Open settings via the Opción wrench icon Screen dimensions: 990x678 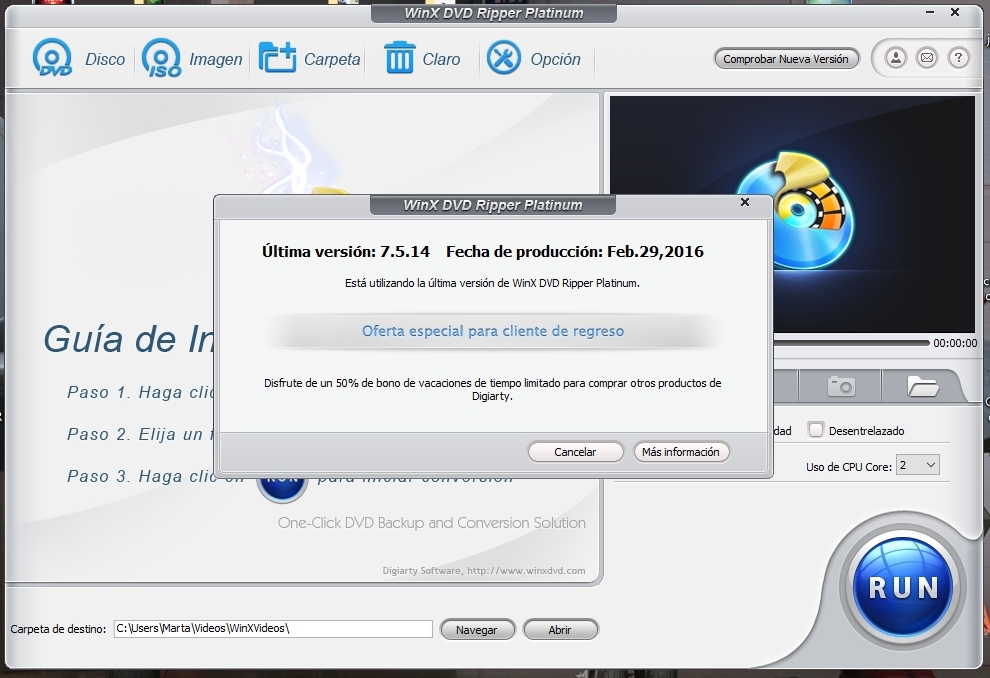click(503, 58)
